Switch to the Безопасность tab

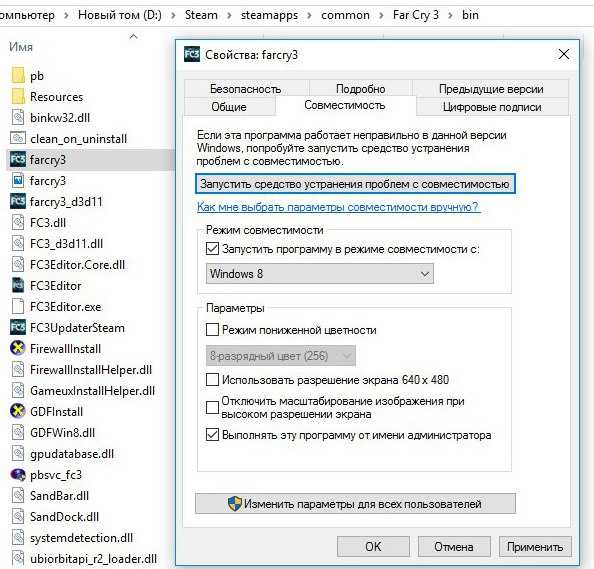tap(246, 89)
